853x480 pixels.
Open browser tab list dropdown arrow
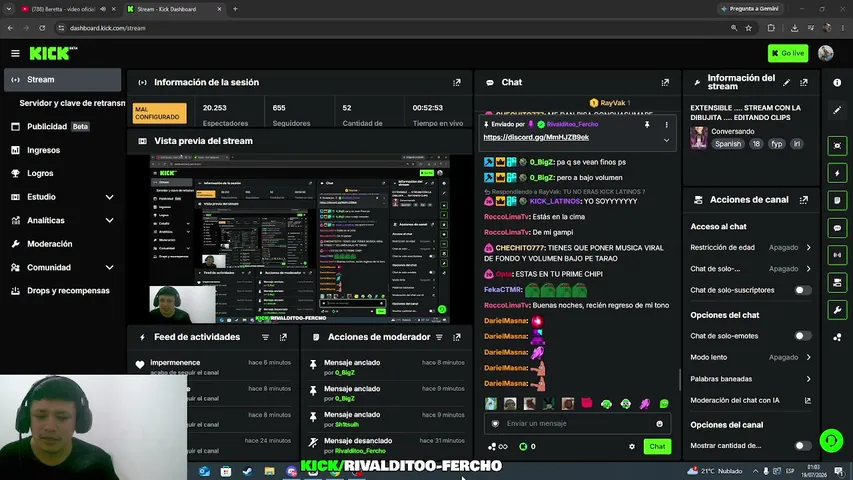tap(9, 9)
